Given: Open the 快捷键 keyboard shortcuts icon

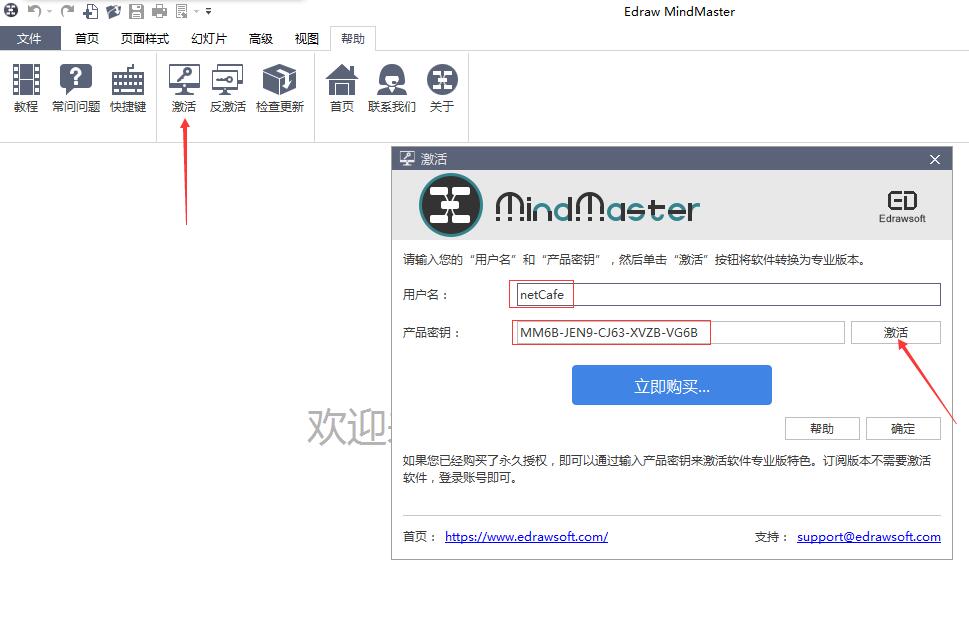Looking at the screenshot, I should pyautogui.click(x=128, y=88).
